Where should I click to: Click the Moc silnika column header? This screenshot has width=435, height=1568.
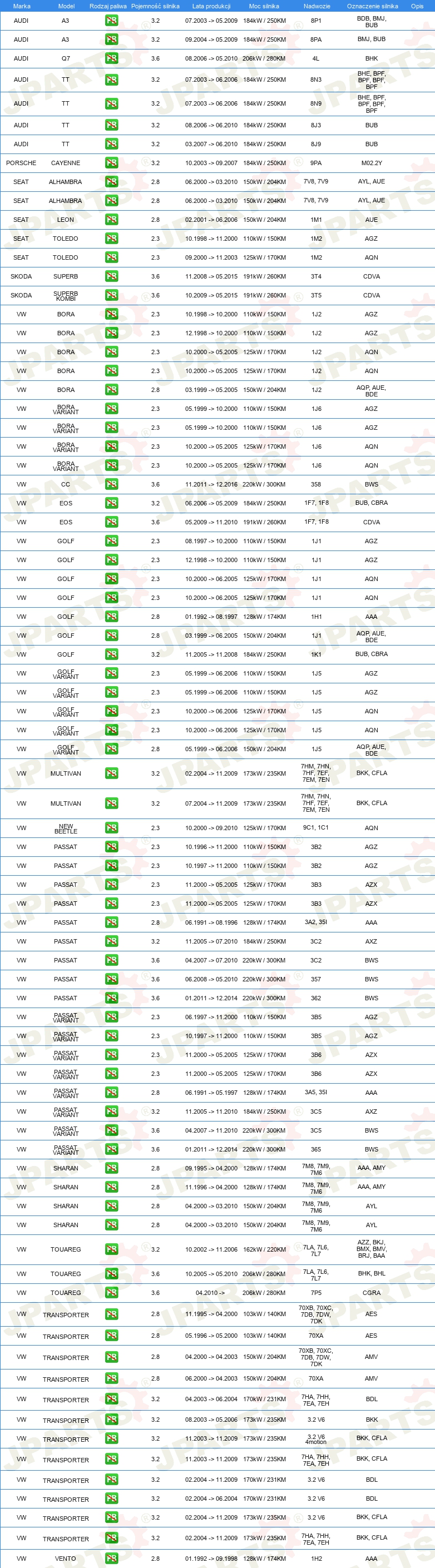264,6
